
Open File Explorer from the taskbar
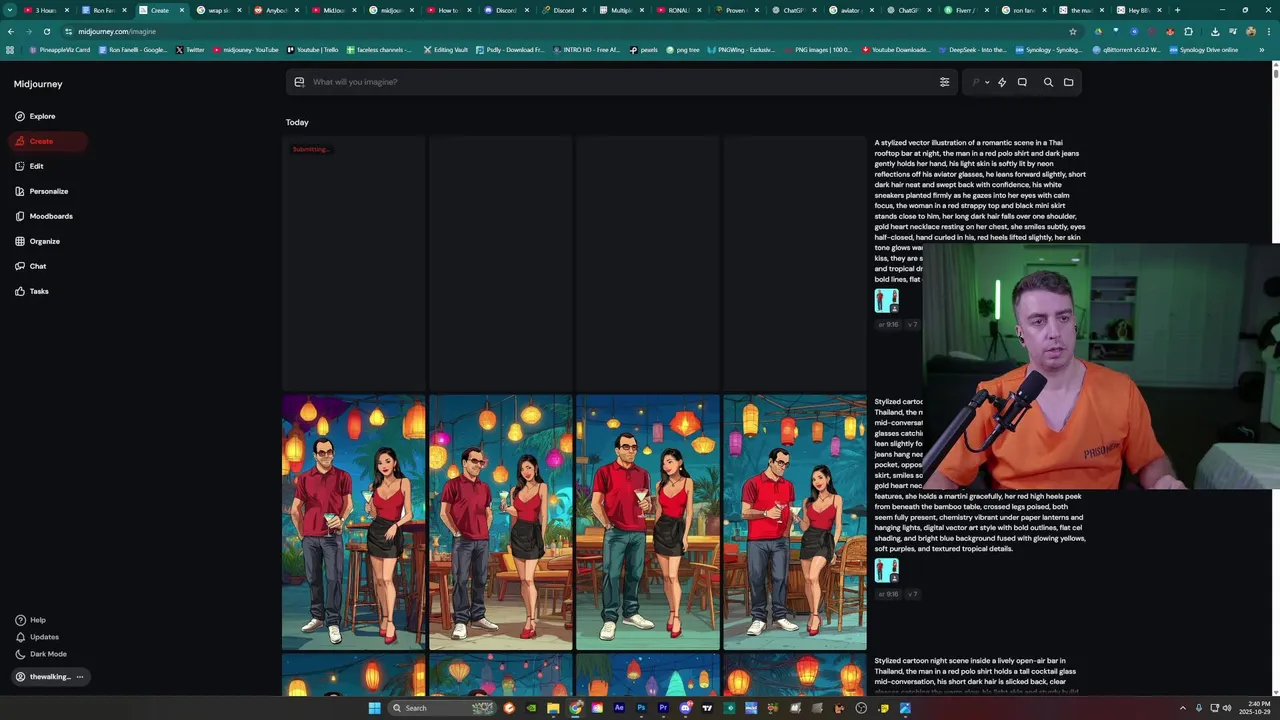click(553, 708)
